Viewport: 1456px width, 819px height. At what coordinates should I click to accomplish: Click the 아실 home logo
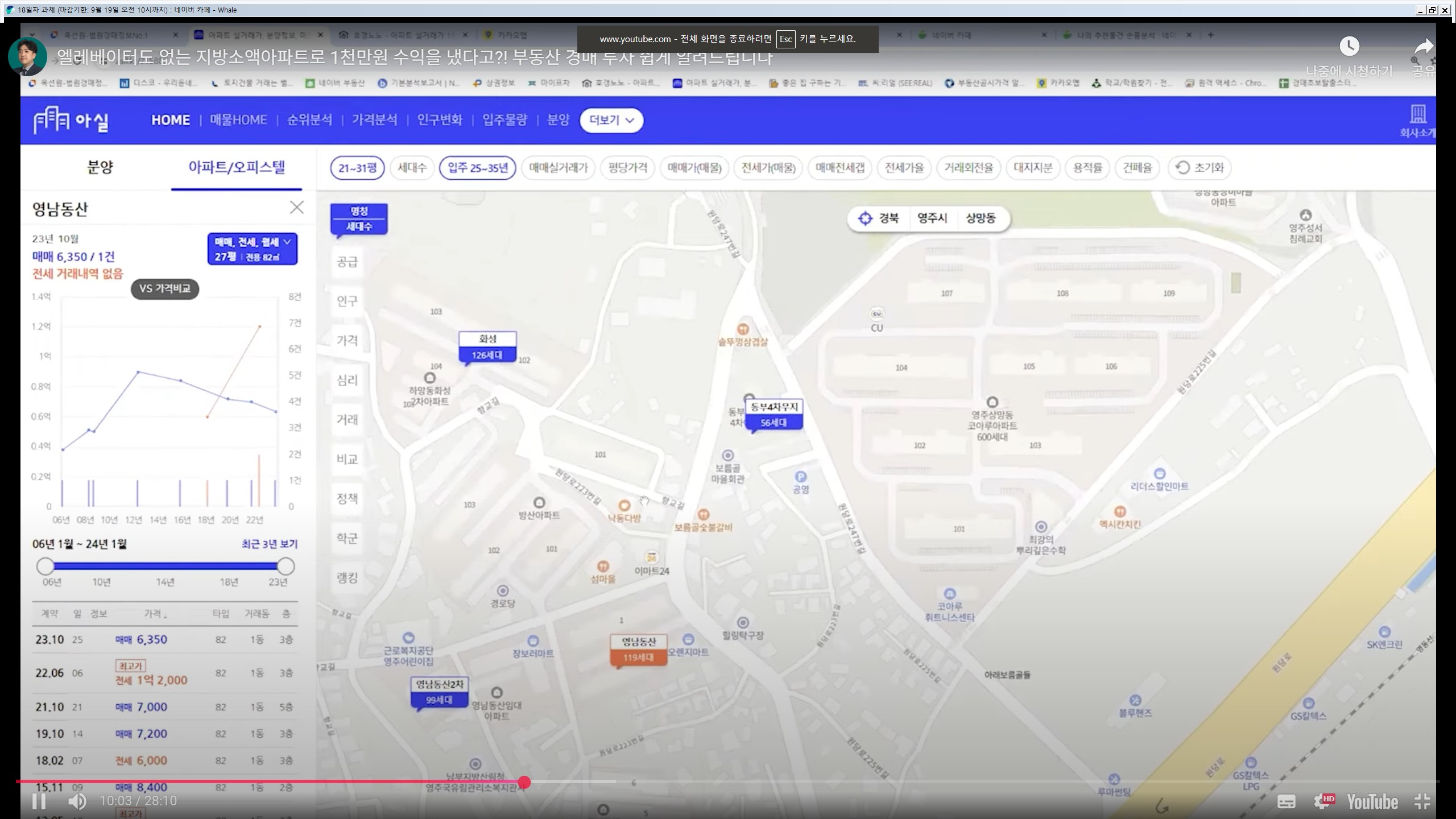tap(71, 121)
